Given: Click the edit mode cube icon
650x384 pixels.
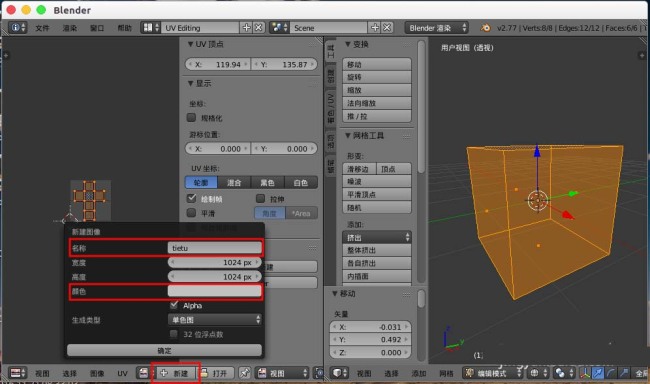Looking at the screenshot, I should [469, 373].
